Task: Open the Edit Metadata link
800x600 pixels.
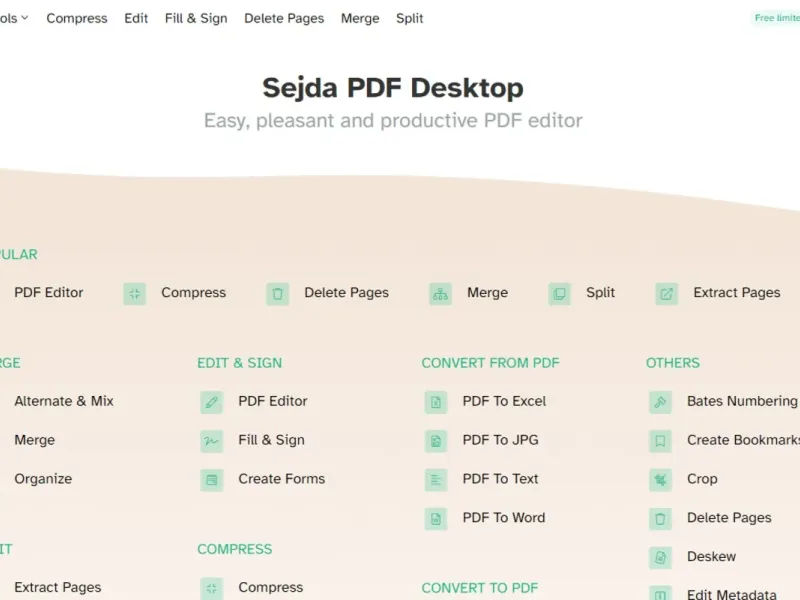Action: (732, 594)
